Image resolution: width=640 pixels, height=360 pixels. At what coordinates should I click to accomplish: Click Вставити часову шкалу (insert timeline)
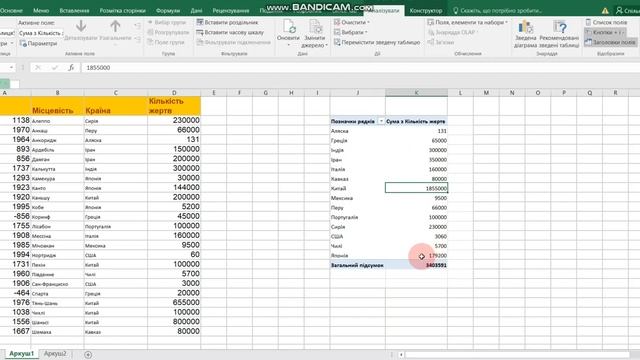point(230,32)
